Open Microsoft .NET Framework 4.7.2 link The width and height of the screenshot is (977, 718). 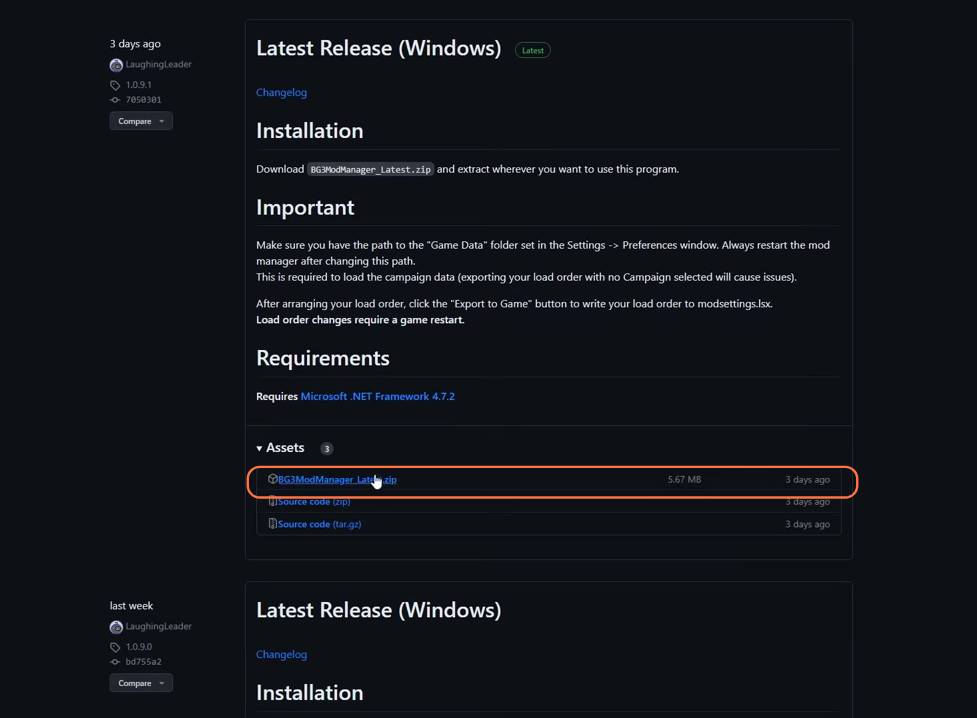(378, 396)
